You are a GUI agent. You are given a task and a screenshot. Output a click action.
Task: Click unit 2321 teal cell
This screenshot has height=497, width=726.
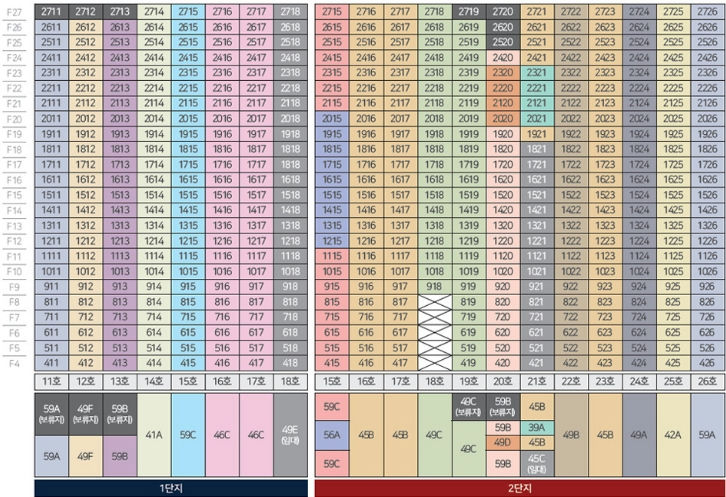(x=537, y=73)
